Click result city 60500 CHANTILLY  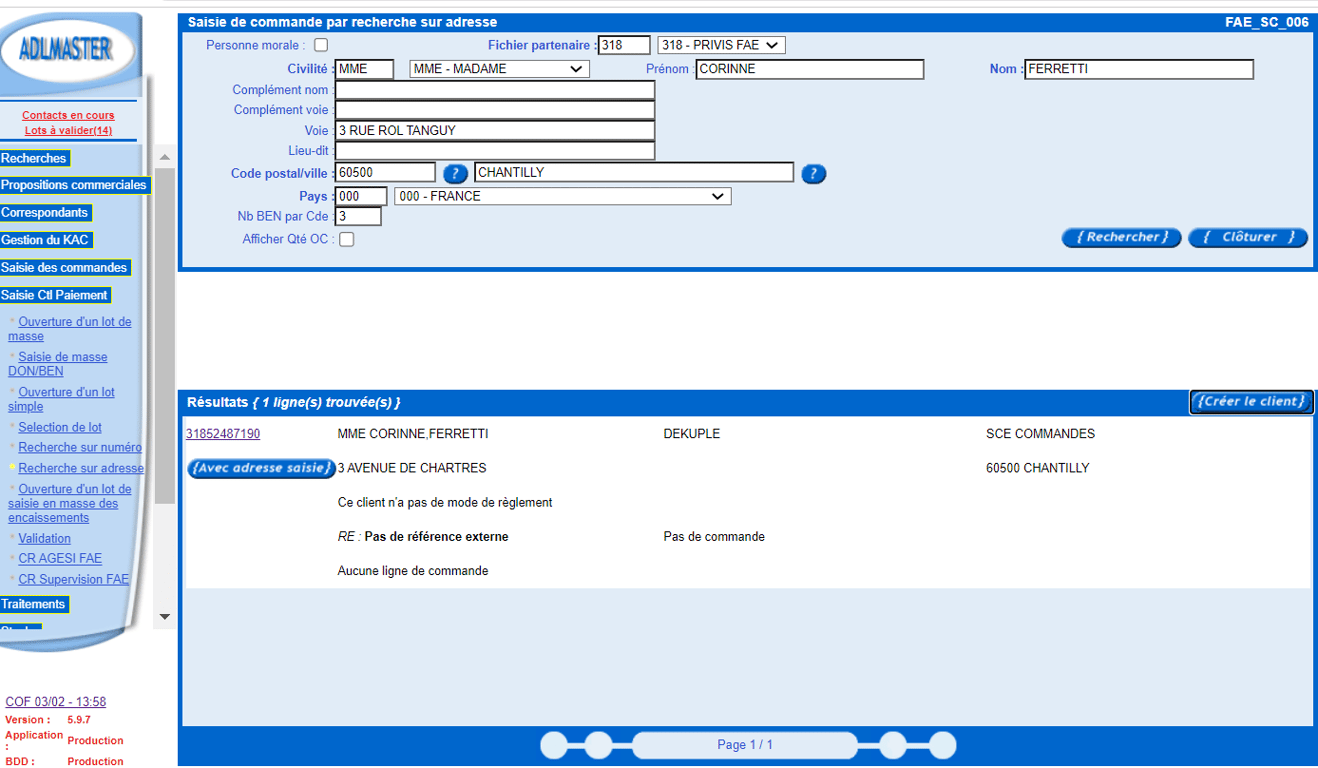click(1038, 468)
